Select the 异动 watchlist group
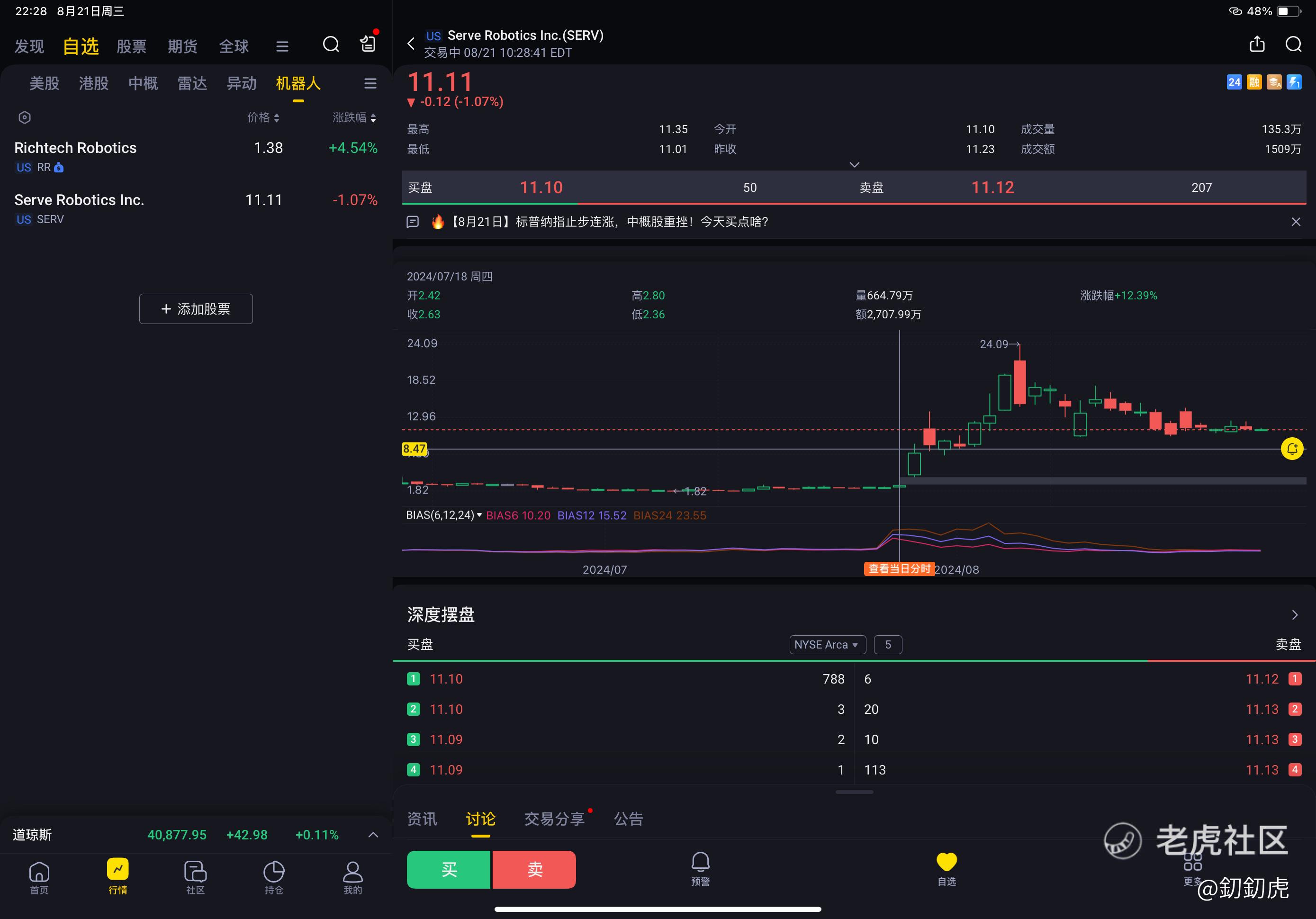 pyautogui.click(x=241, y=84)
